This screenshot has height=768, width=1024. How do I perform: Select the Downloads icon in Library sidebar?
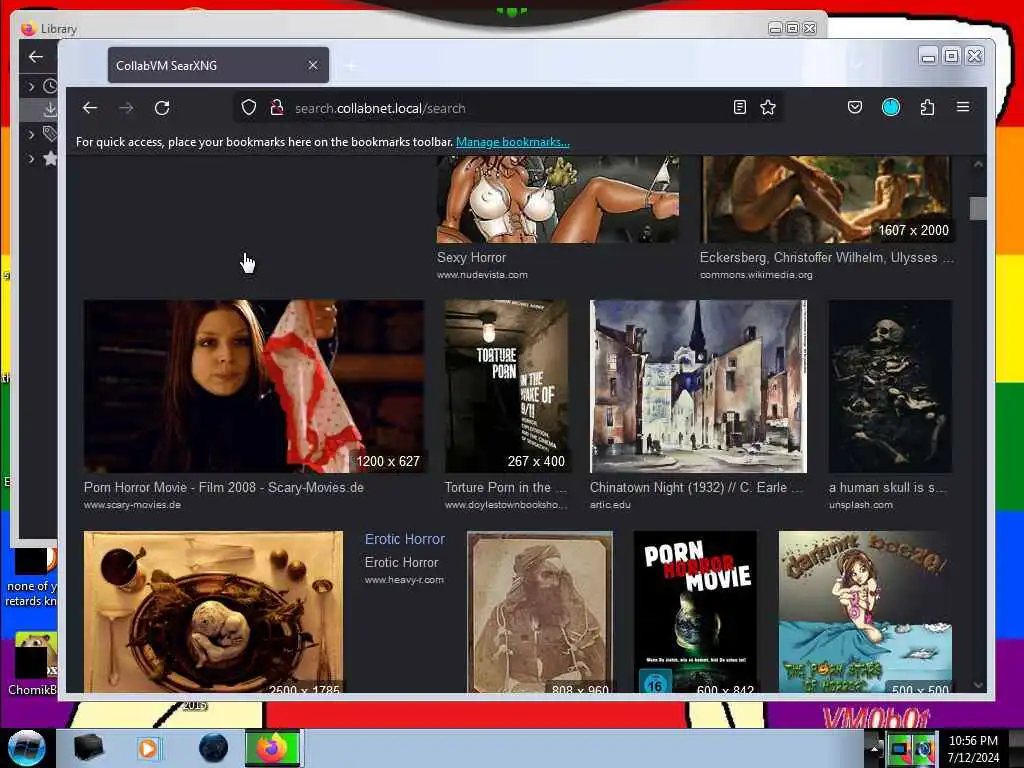50,110
